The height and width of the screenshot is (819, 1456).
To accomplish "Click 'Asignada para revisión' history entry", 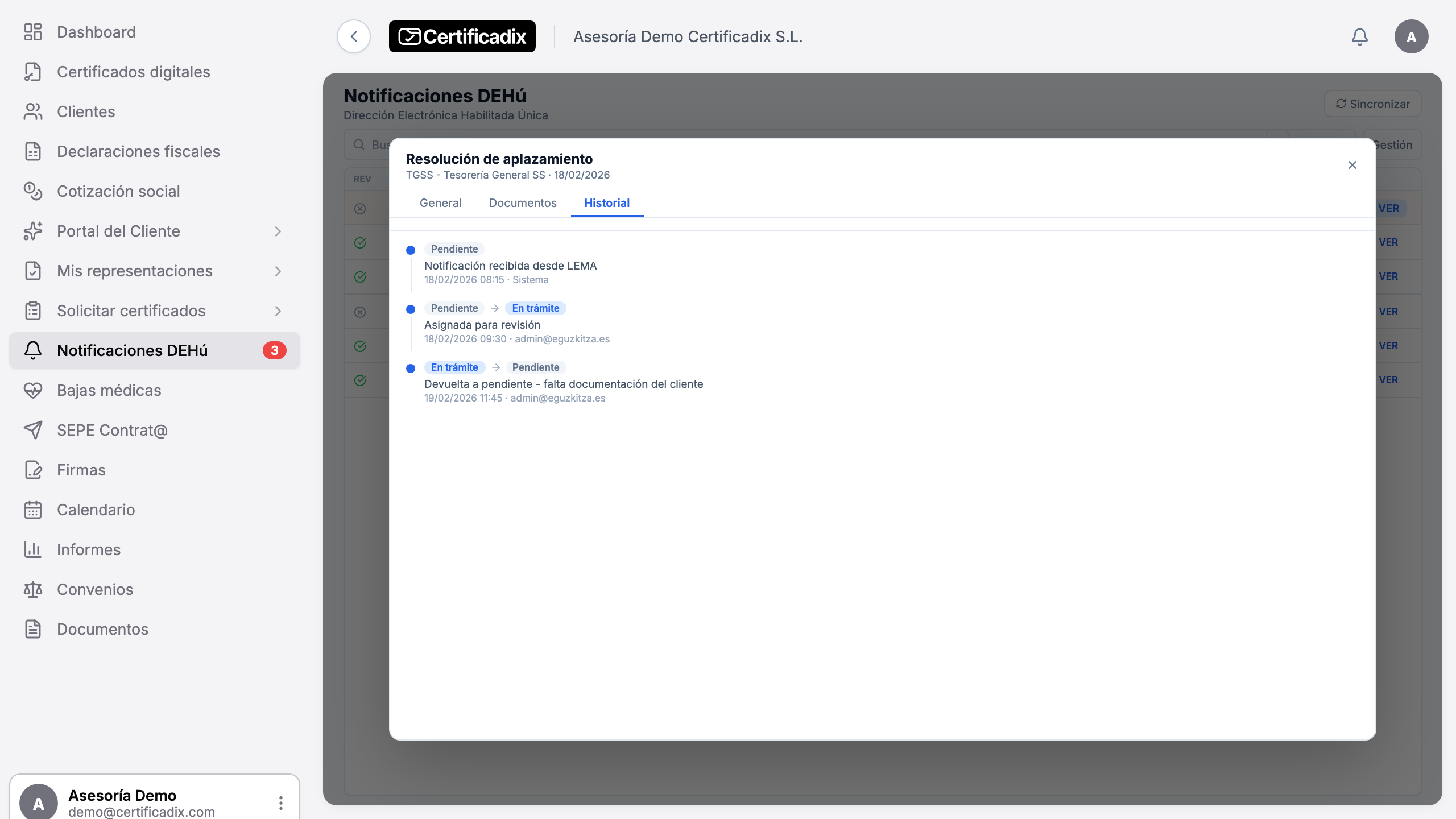I will 482,325.
